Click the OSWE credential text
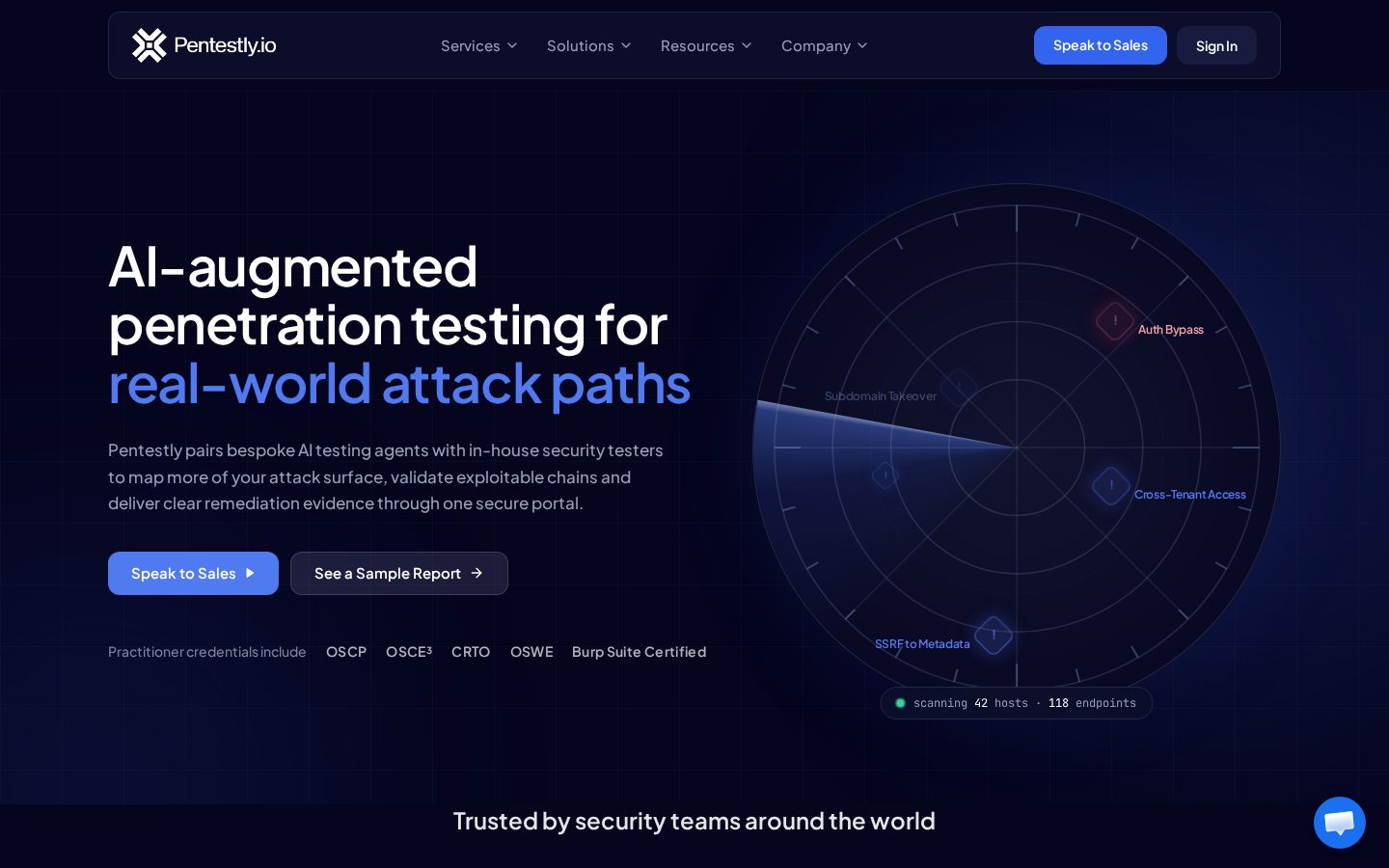The width and height of the screenshot is (1389, 868). pos(531,652)
